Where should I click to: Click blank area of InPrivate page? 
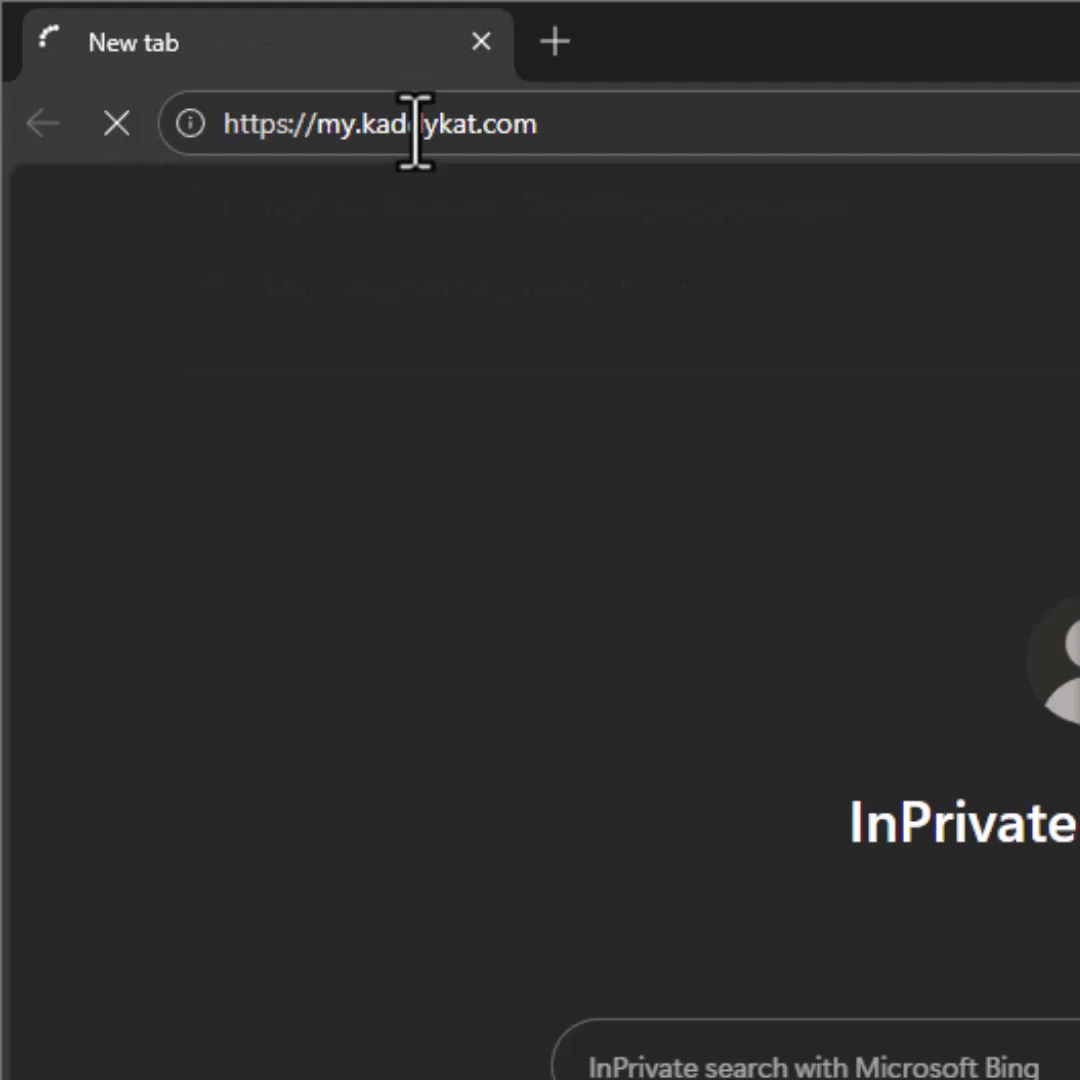400,650
